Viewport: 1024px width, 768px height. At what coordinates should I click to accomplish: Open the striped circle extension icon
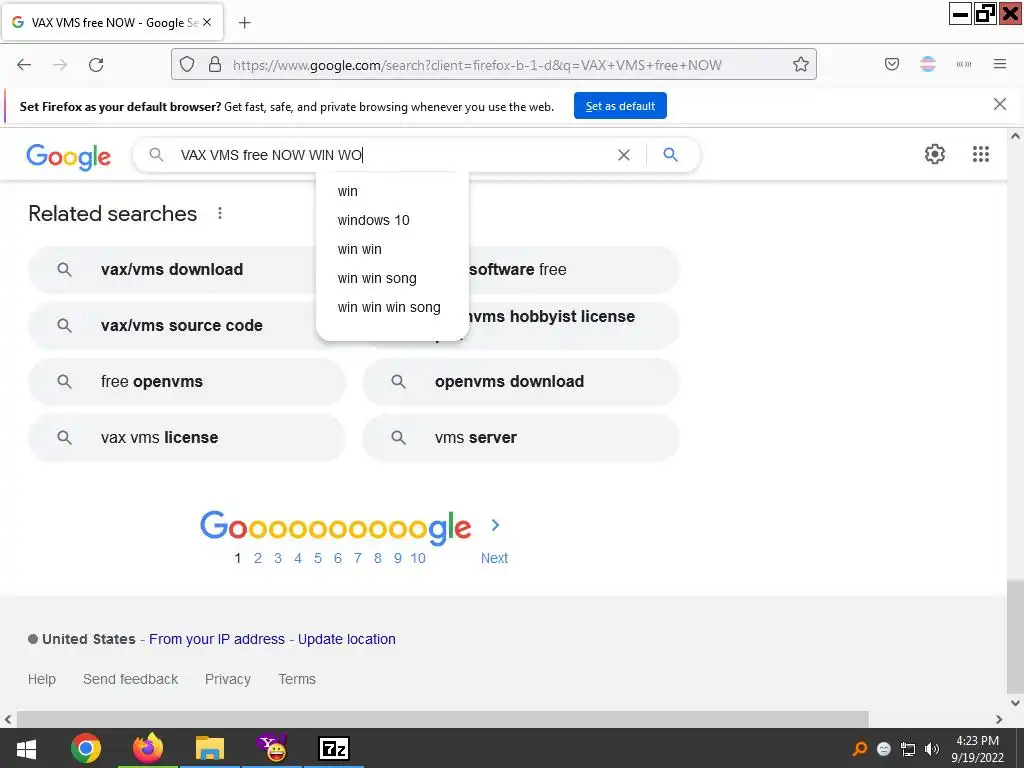[x=927, y=64]
